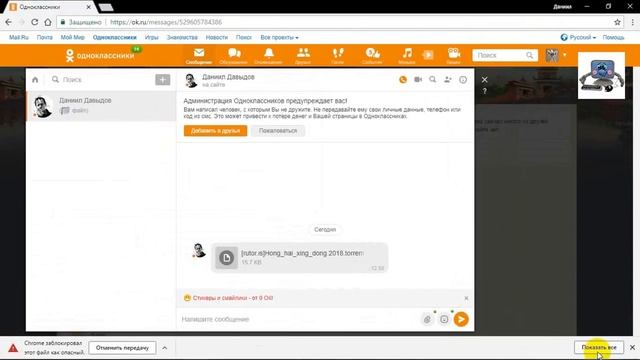Open the Friends icon in the orange bar
The width and height of the screenshot is (640, 360).
303,56
